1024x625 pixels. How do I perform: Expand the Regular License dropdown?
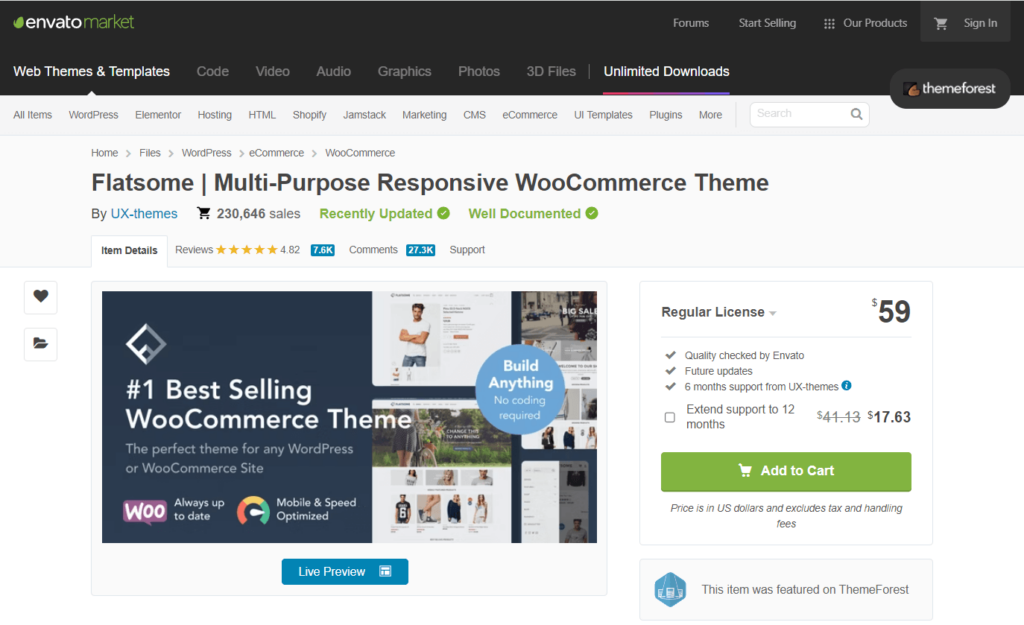click(718, 312)
